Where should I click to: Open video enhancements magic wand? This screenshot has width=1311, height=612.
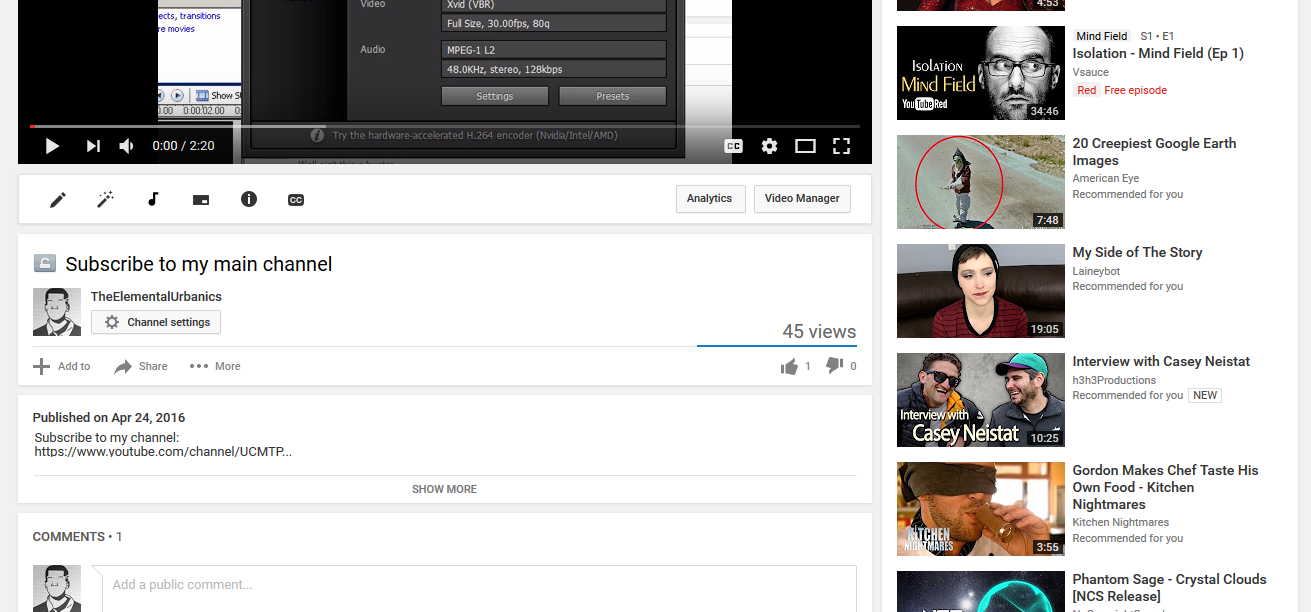[105, 200]
